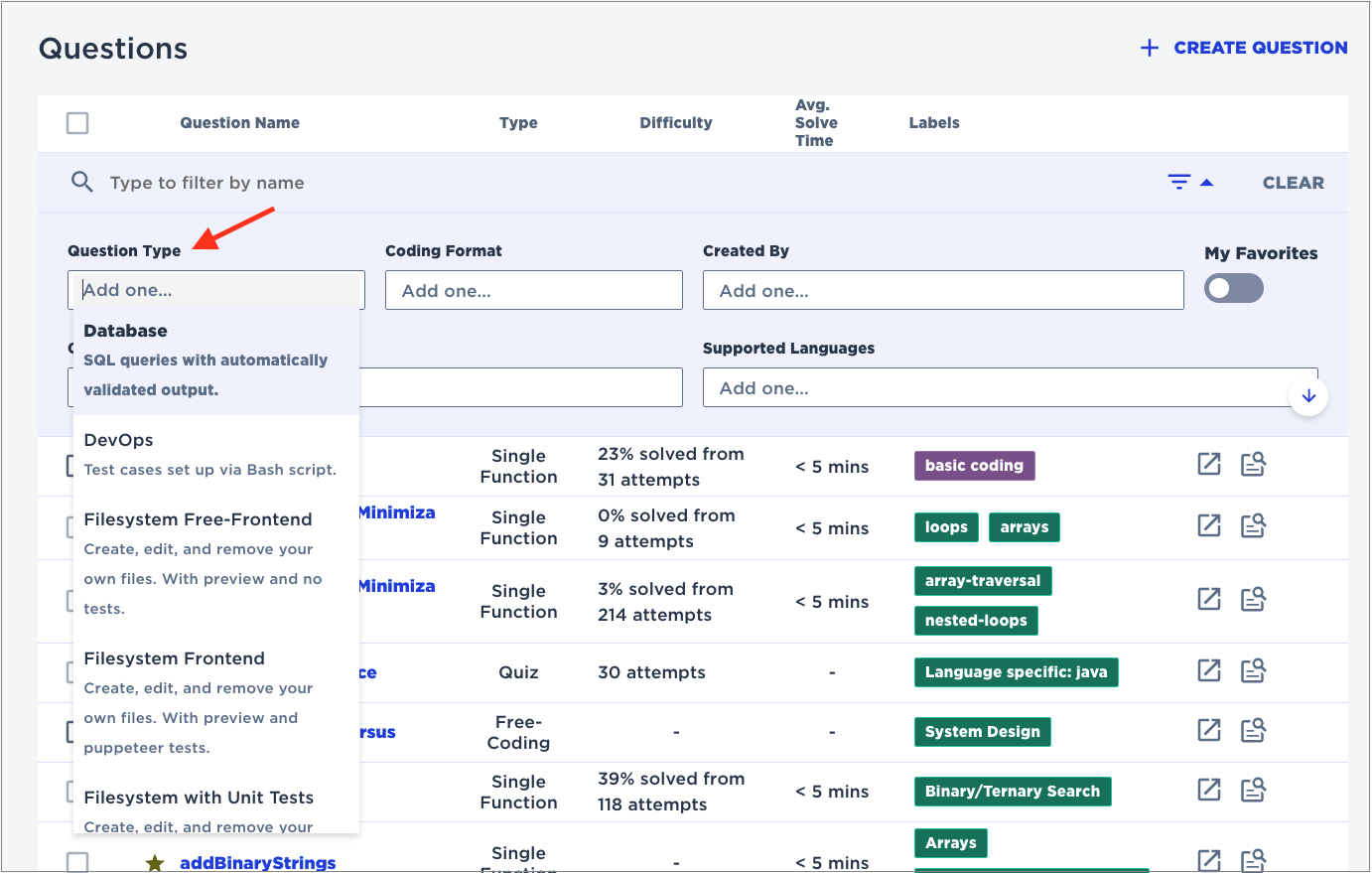Open the Created By dropdown
This screenshot has height=873, width=1372.
point(943,289)
